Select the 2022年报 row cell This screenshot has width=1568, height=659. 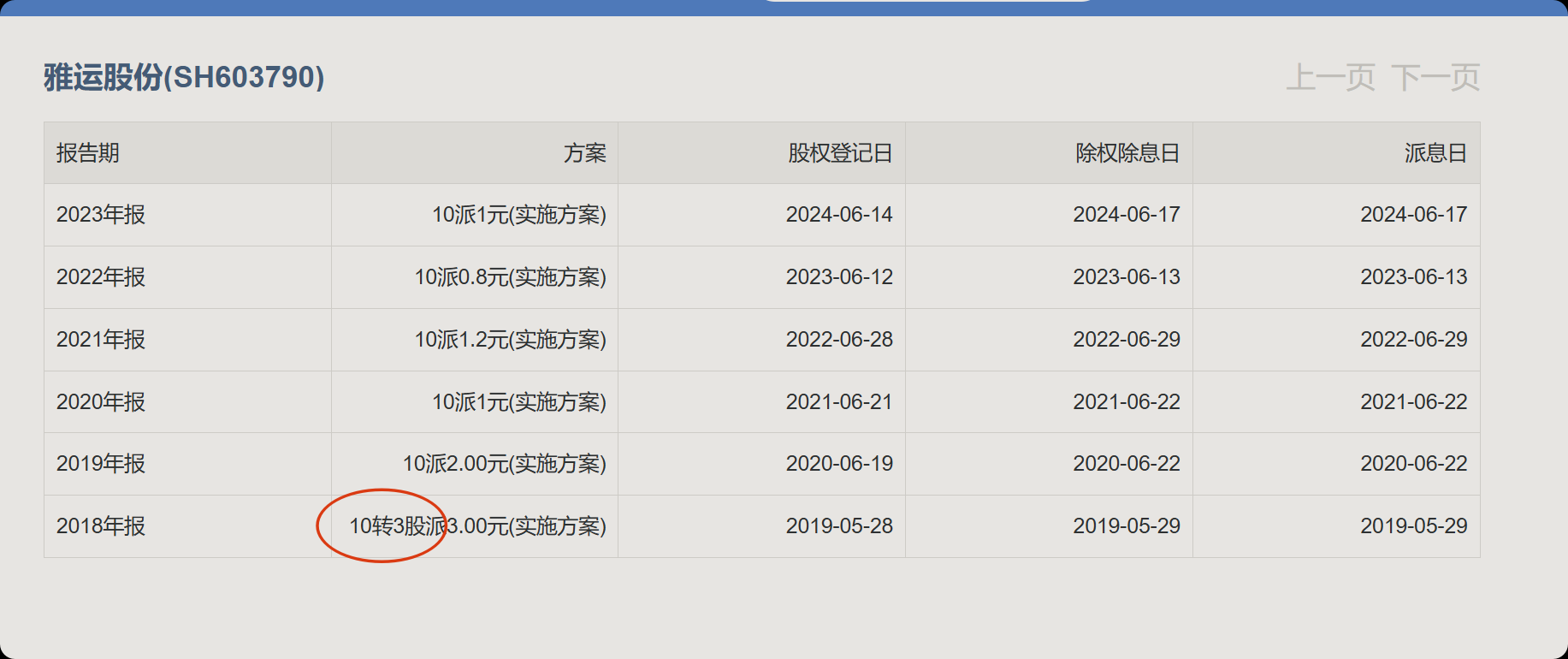tap(101, 277)
